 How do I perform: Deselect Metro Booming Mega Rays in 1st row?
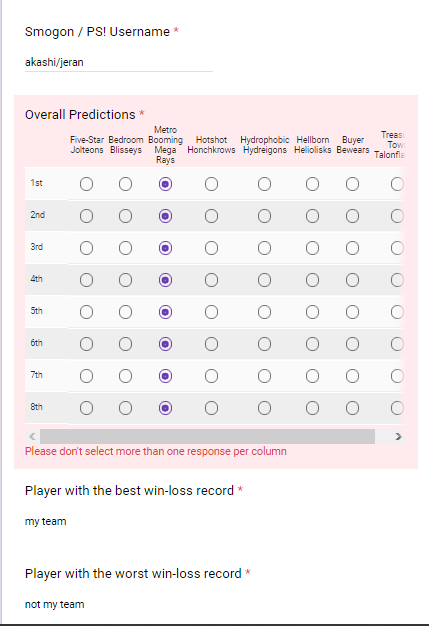[165, 184]
